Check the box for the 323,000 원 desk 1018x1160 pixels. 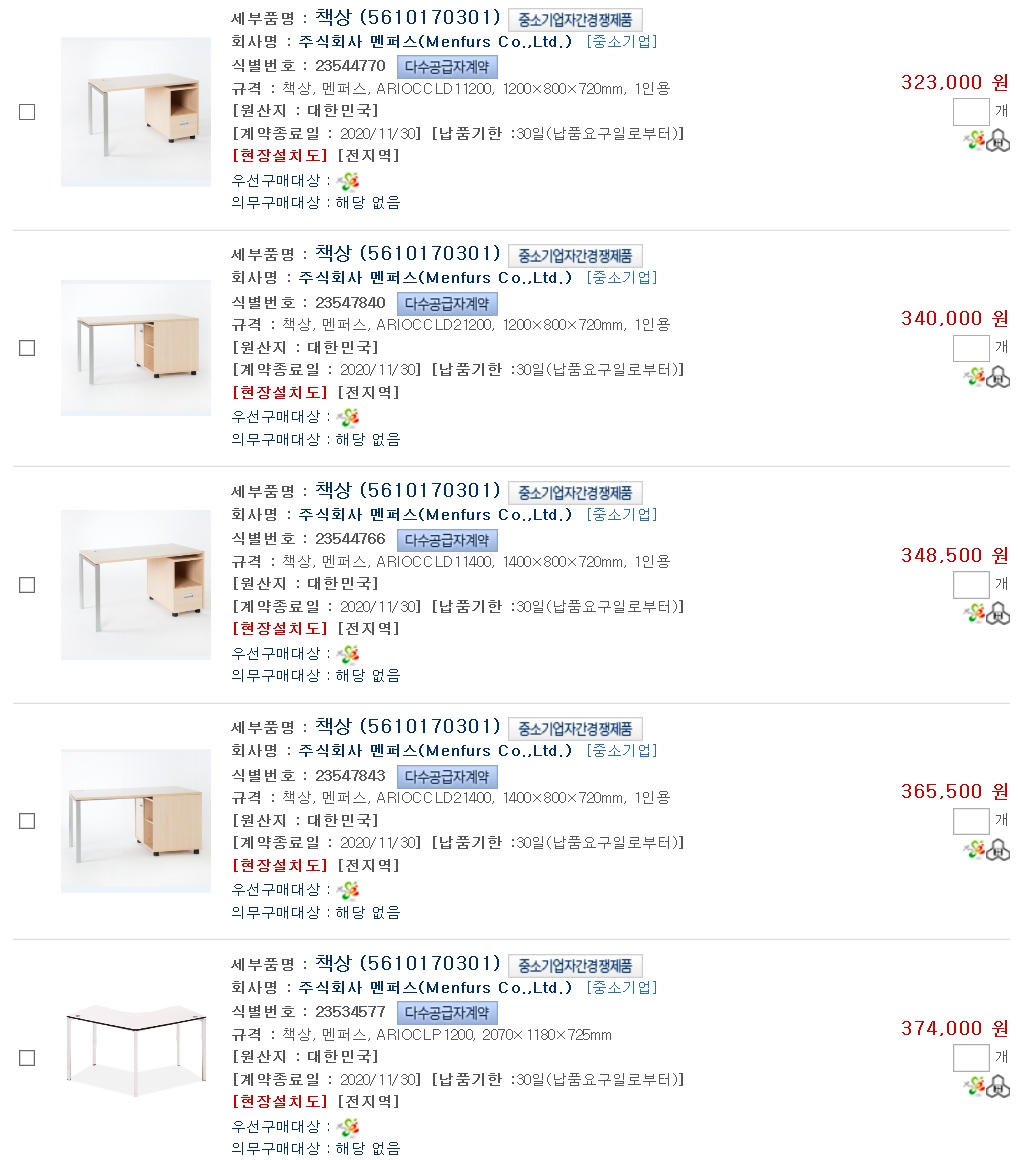pos(27,112)
